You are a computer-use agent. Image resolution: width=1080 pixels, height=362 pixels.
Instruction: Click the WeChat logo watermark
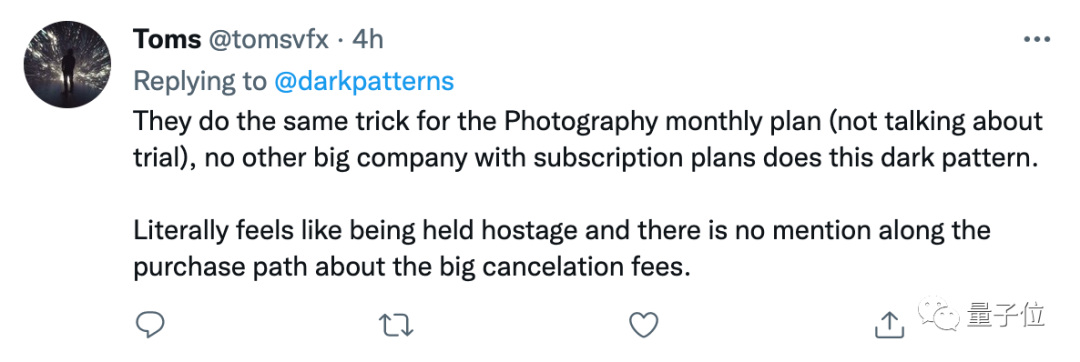(x=938, y=313)
